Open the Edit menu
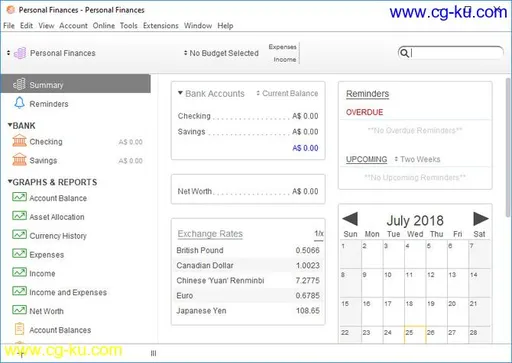This screenshot has height=363, width=512. pos(26,26)
